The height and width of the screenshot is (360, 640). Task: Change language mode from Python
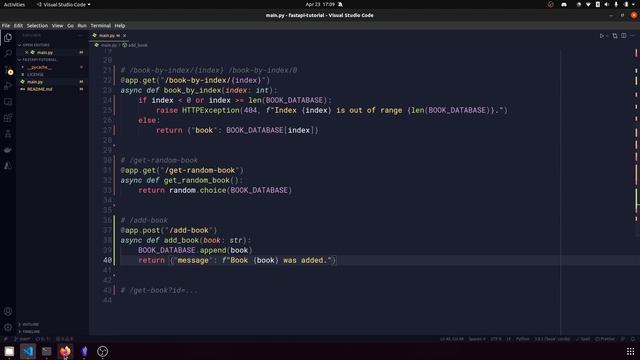point(522,339)
